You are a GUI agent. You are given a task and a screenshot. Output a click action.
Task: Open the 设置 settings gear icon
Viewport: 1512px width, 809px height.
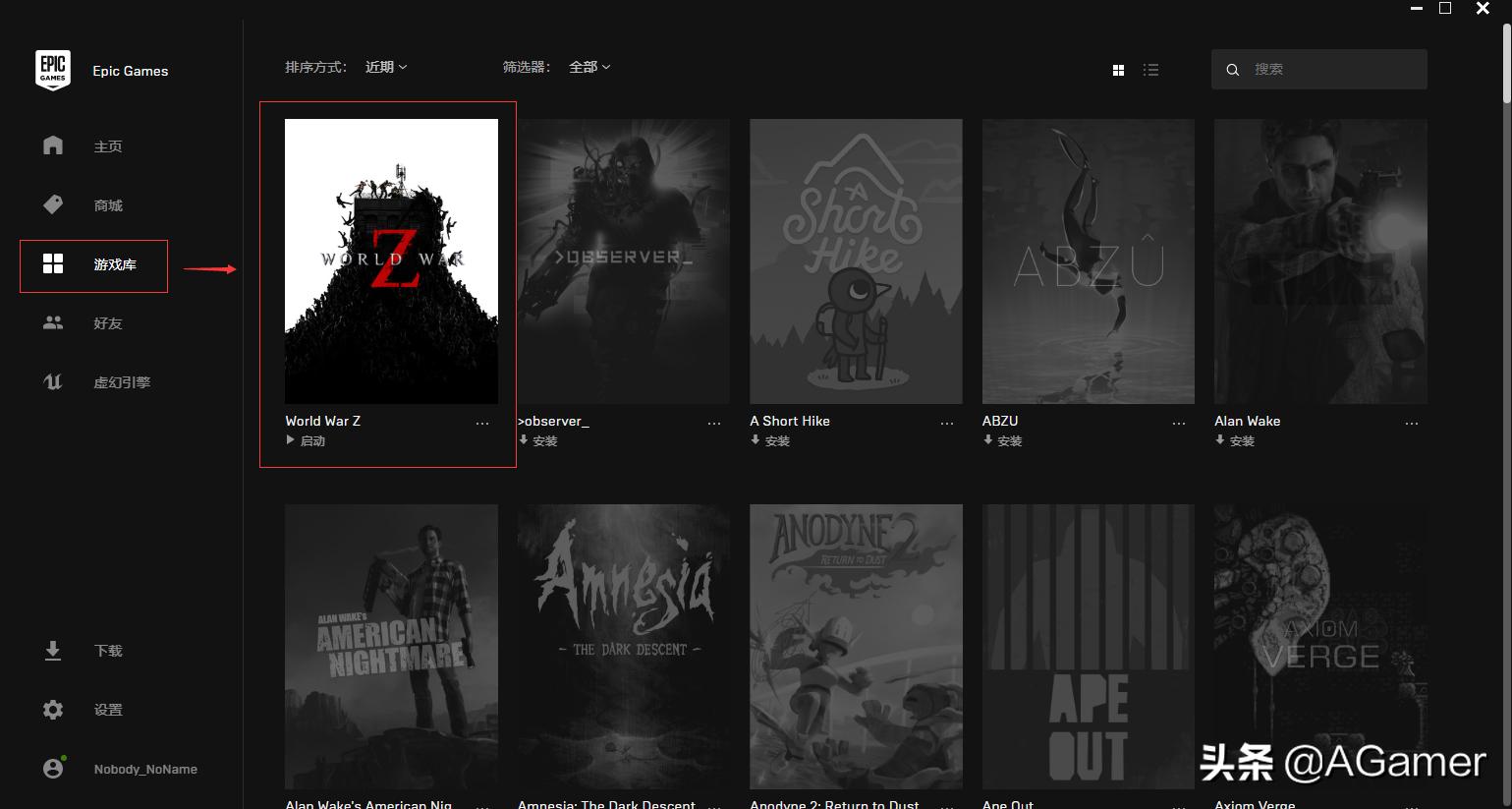[53, 709]
